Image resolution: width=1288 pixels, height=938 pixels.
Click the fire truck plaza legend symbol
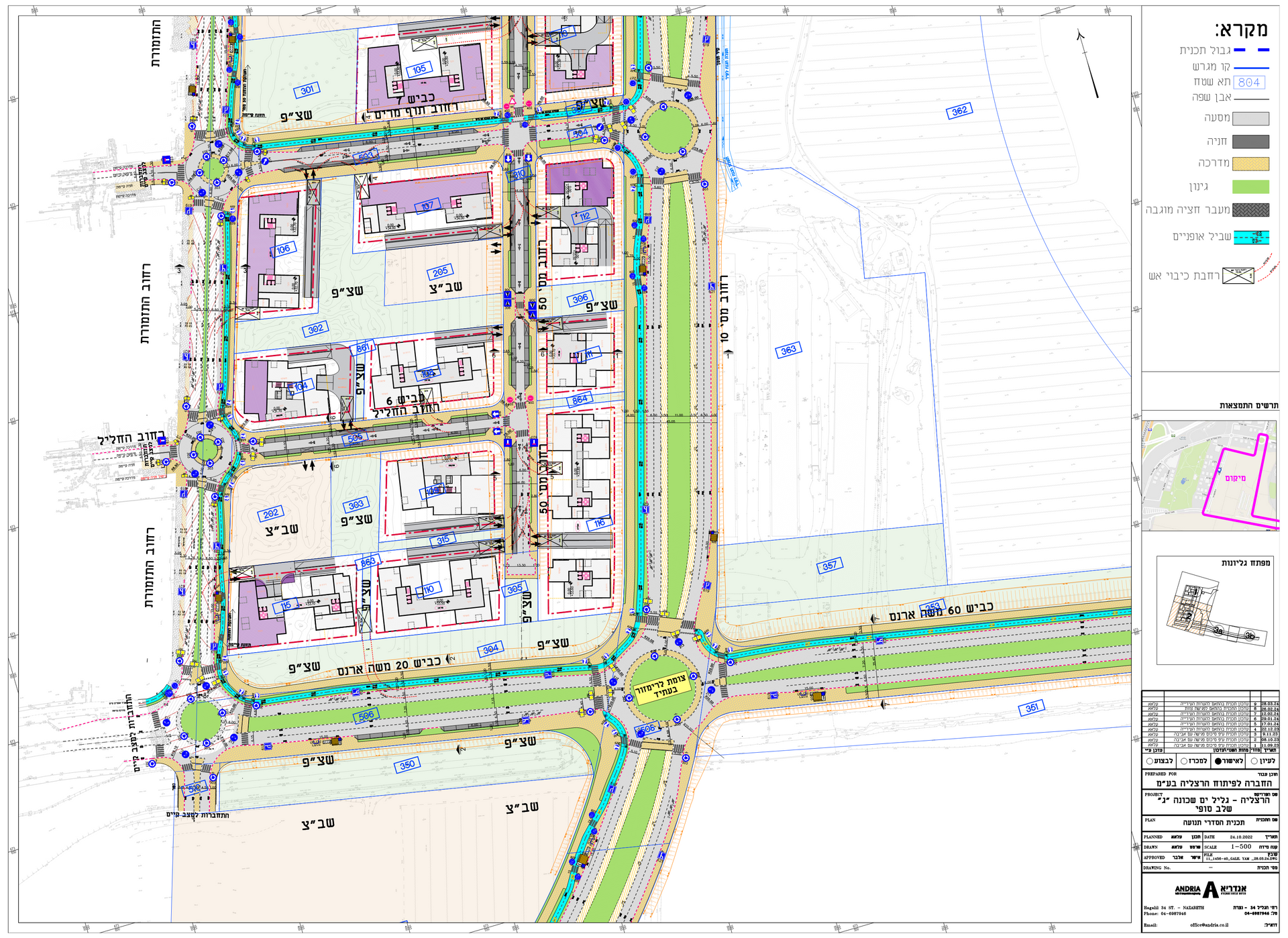tap(1238, 276)
